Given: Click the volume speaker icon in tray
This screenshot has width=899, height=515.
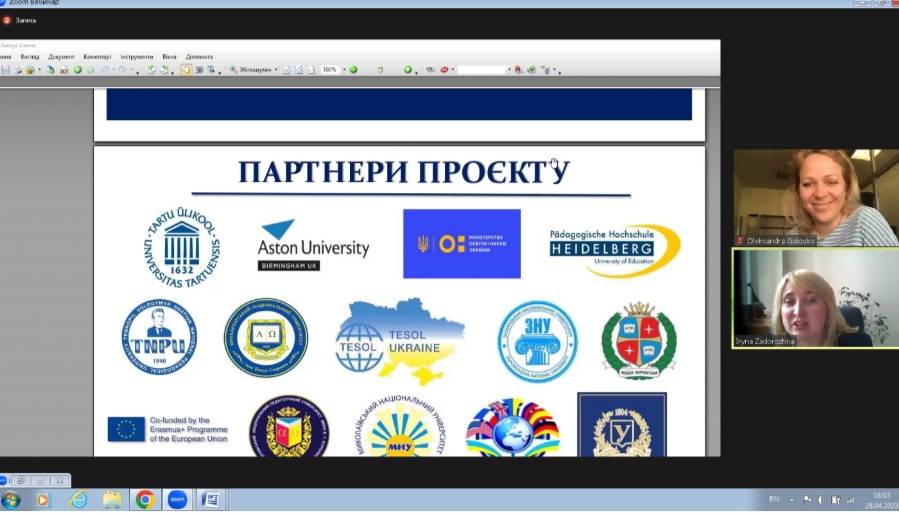Looking at the screenshot, I should coord(822,500).
